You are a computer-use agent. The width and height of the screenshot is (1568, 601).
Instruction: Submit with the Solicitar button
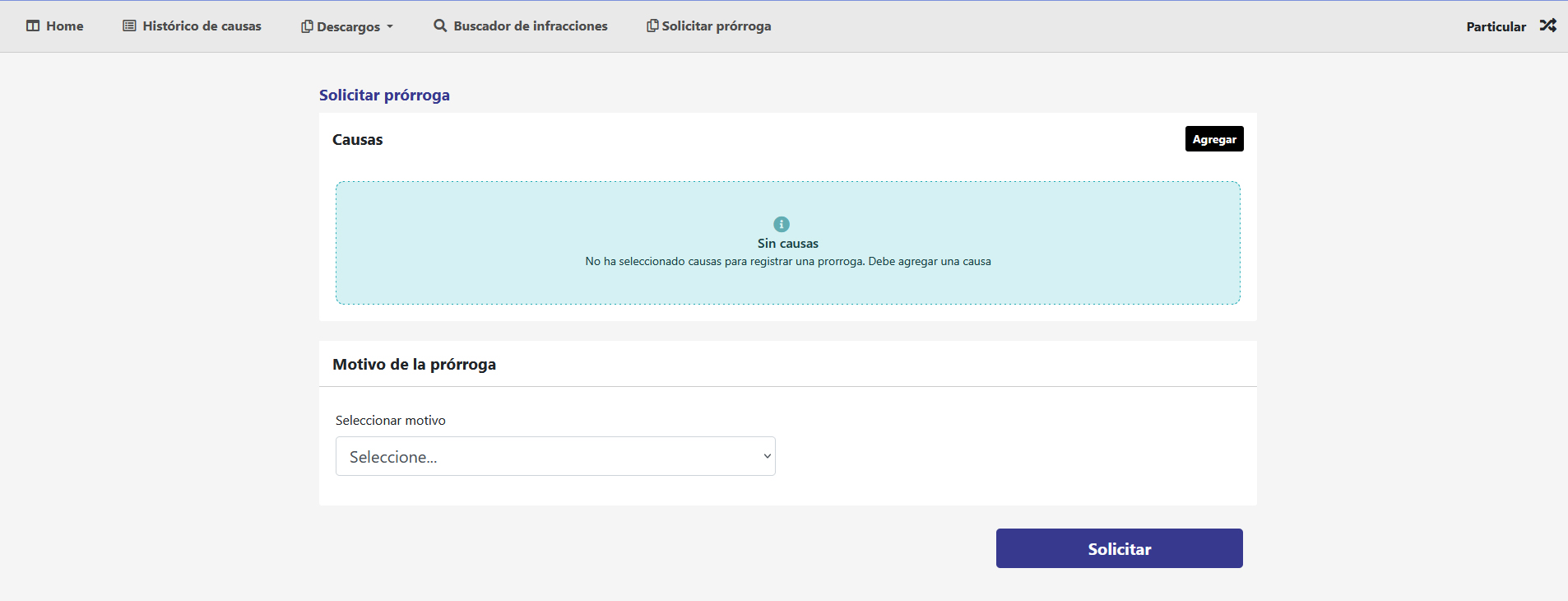point(1119,548)
